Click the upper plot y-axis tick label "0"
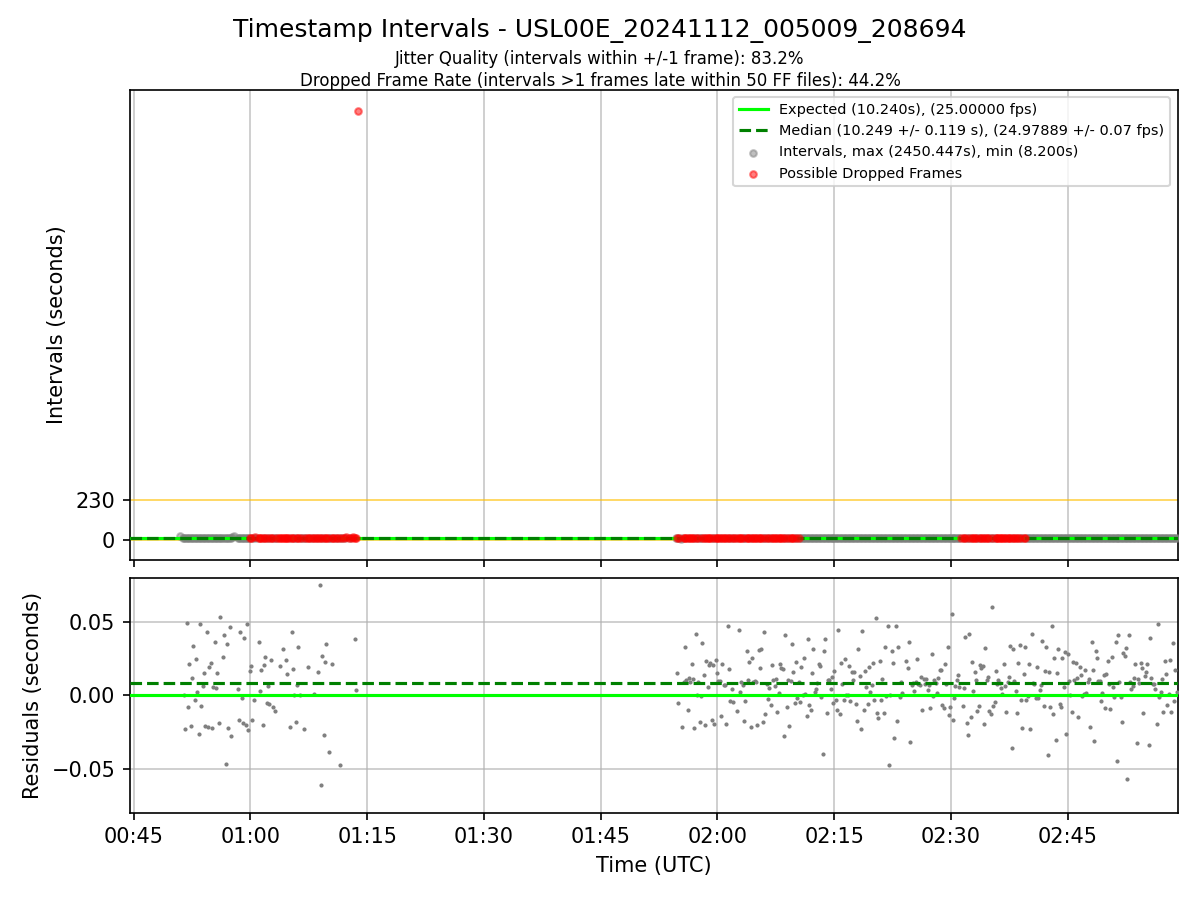Image resolution: width=1200 pixels, height=900 pixels. pyautogui.click(x=110, y=540)
